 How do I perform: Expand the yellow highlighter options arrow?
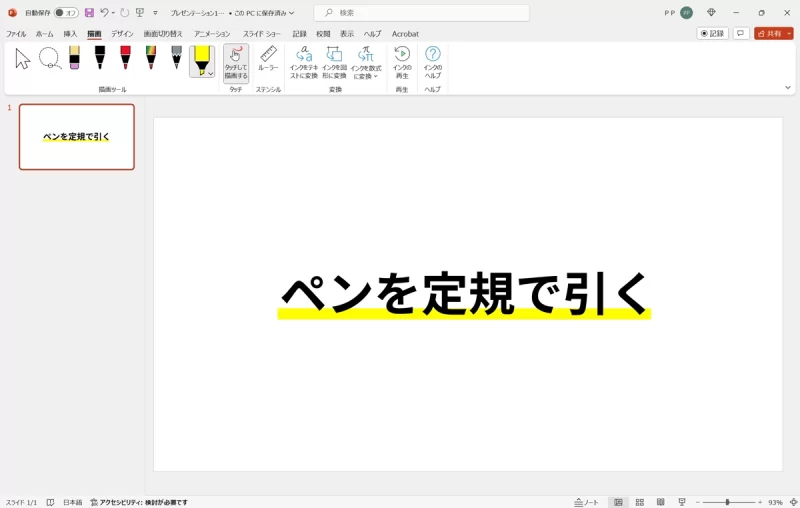tap(210, 73)
